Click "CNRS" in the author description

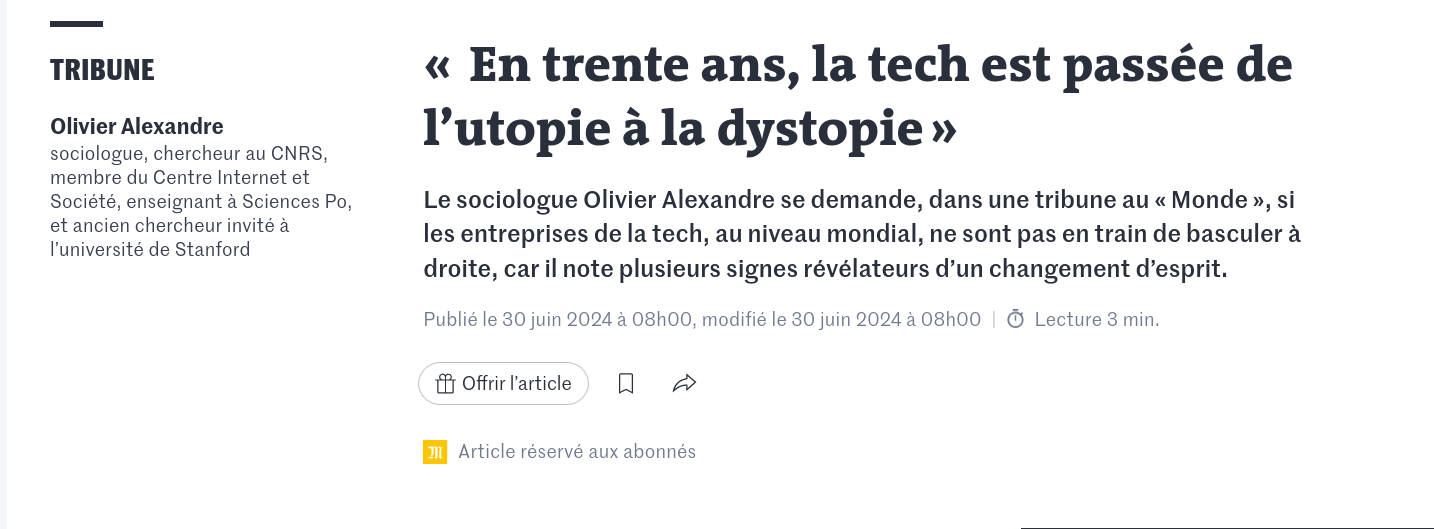[300, 154]
